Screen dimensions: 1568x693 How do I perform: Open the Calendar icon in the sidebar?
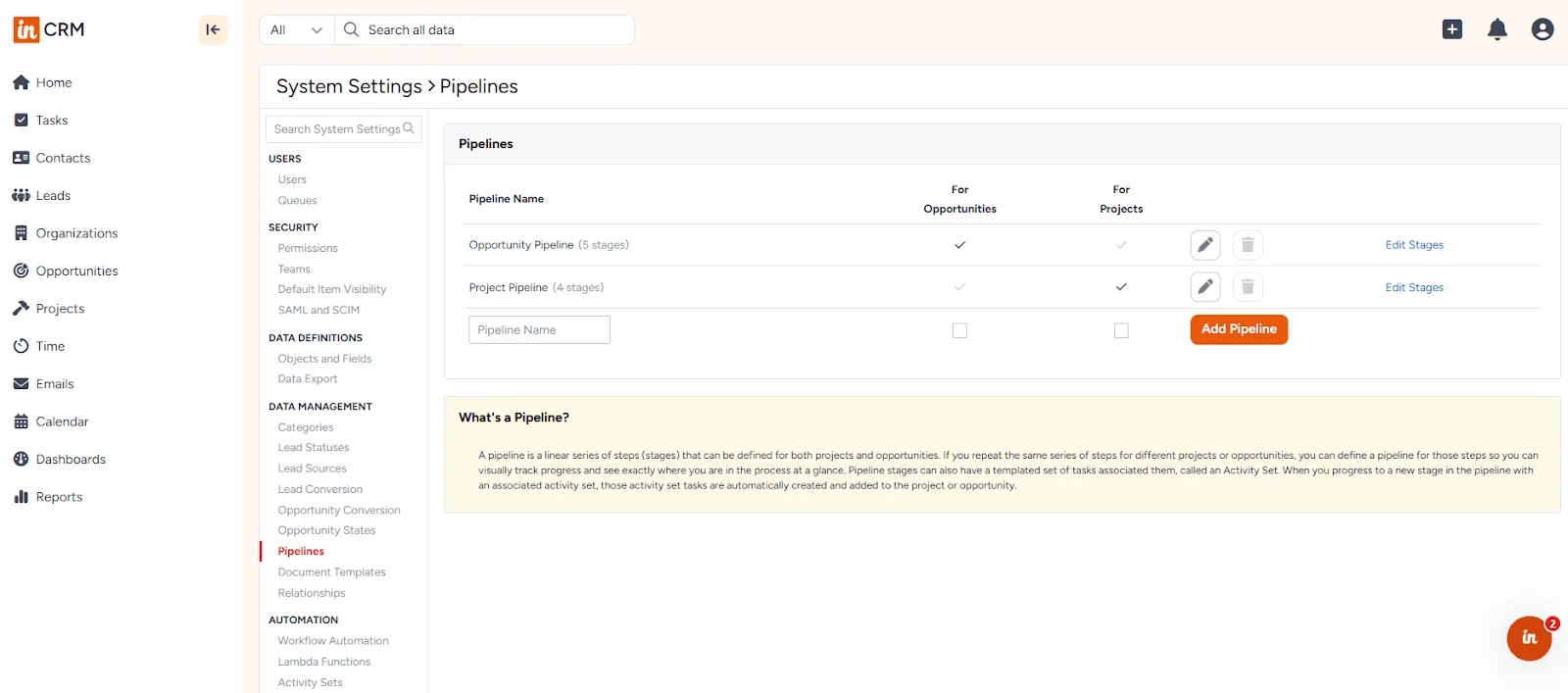pos(21,421)
